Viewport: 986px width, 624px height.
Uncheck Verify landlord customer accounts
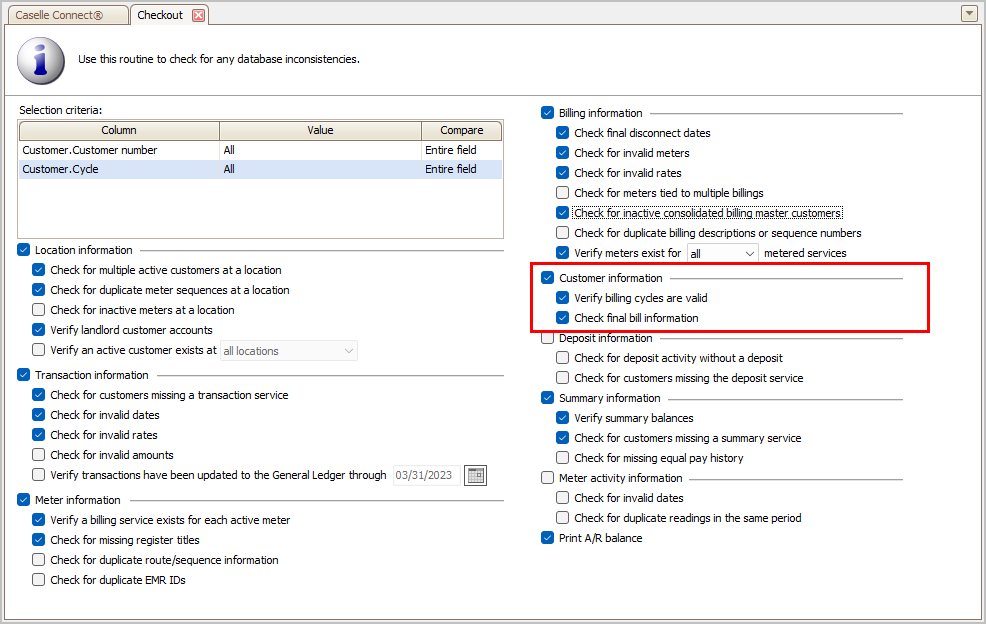(x=38, y=330)
